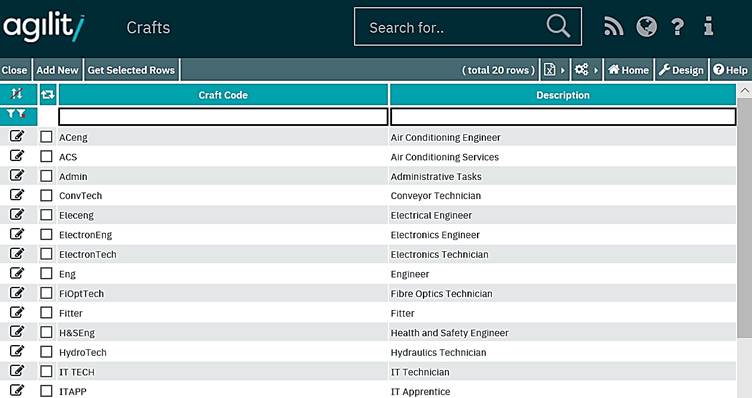752x398 pixels.
Task: Edit the IT TECH row
Action: pos(17,371)
